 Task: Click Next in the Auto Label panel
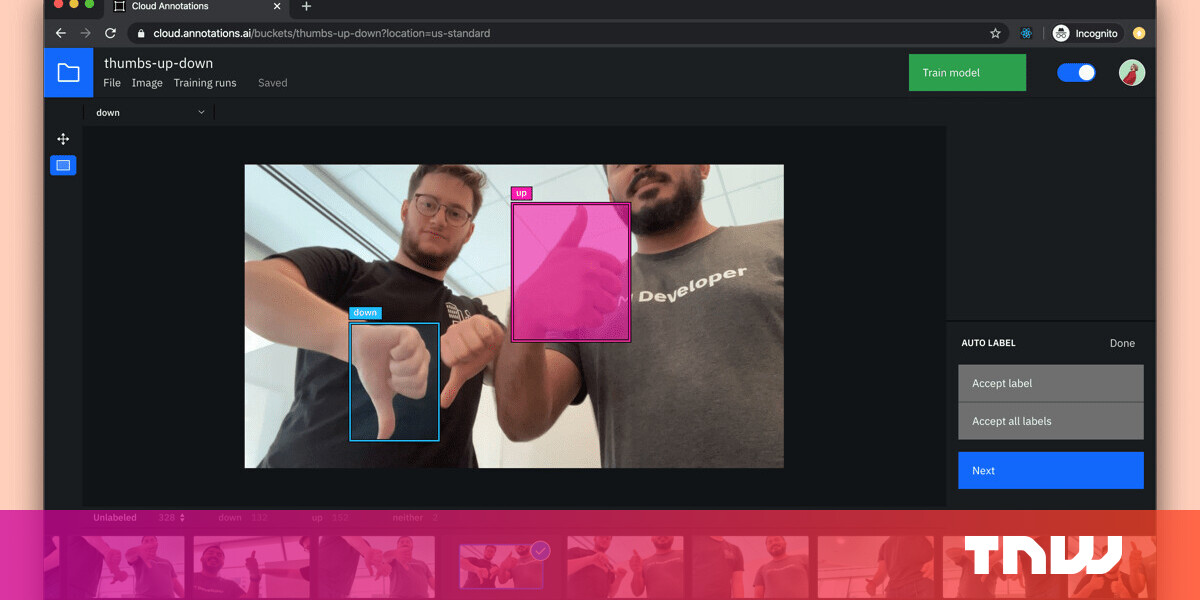[1050, 470]
